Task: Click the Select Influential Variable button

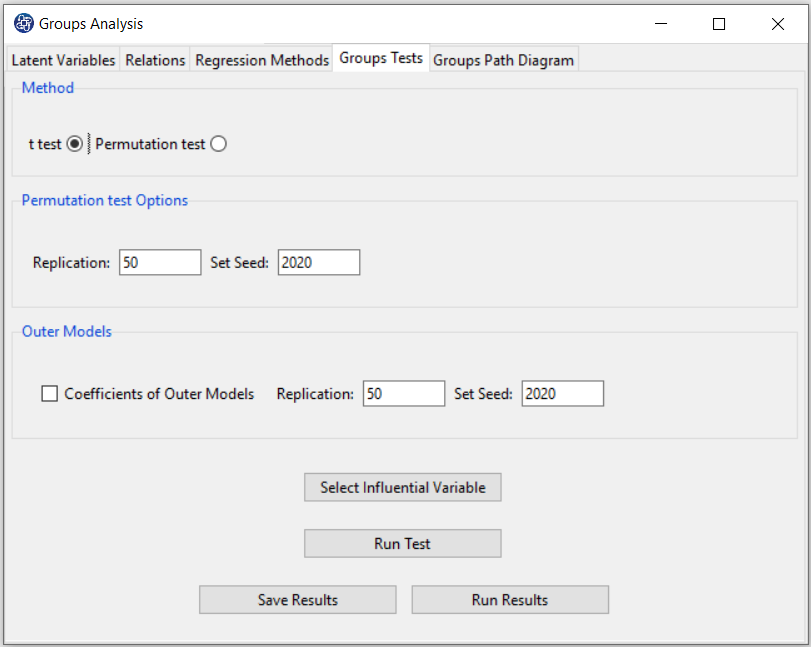Action: [402, 487]
